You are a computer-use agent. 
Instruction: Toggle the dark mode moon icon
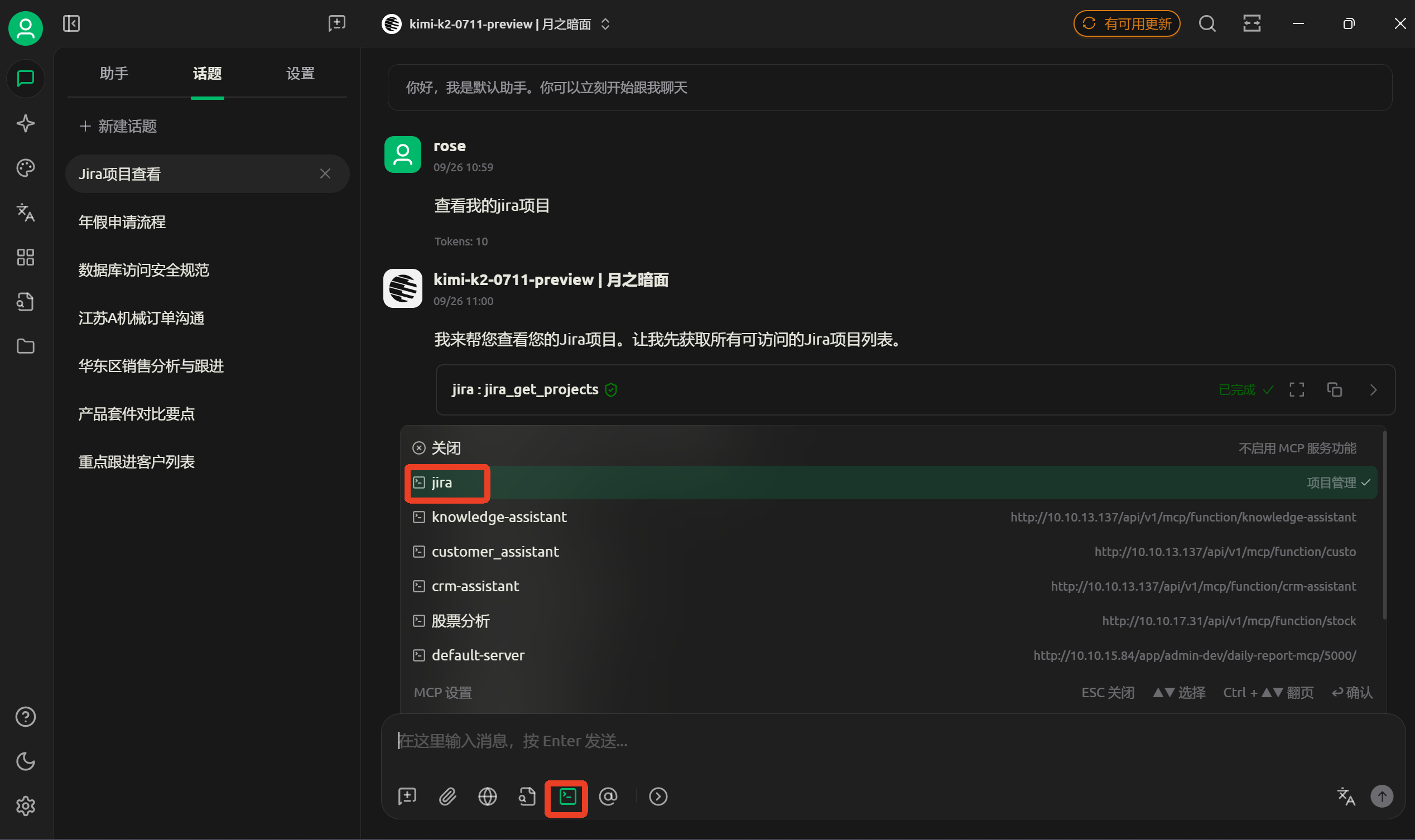pyautogui.click(x=26, y=761)
